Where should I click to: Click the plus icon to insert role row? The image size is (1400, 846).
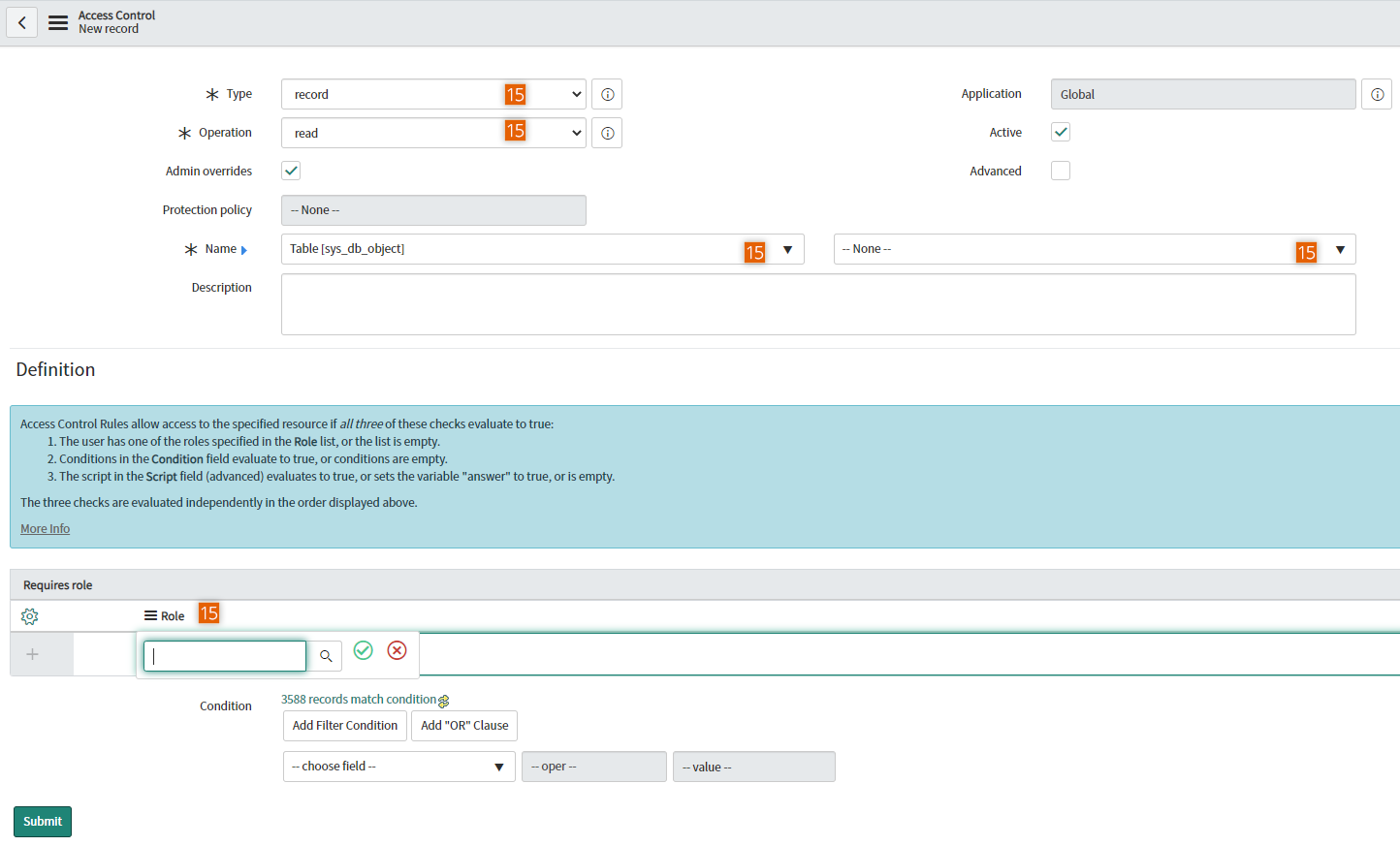(32, 654)
